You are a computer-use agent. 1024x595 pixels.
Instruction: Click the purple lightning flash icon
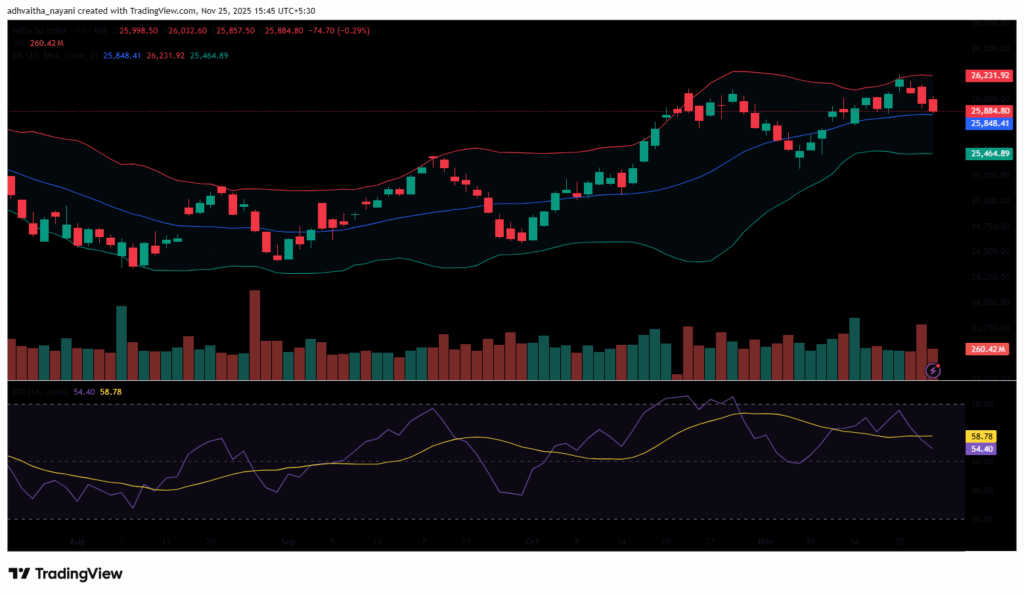click(x=933, y=370)
